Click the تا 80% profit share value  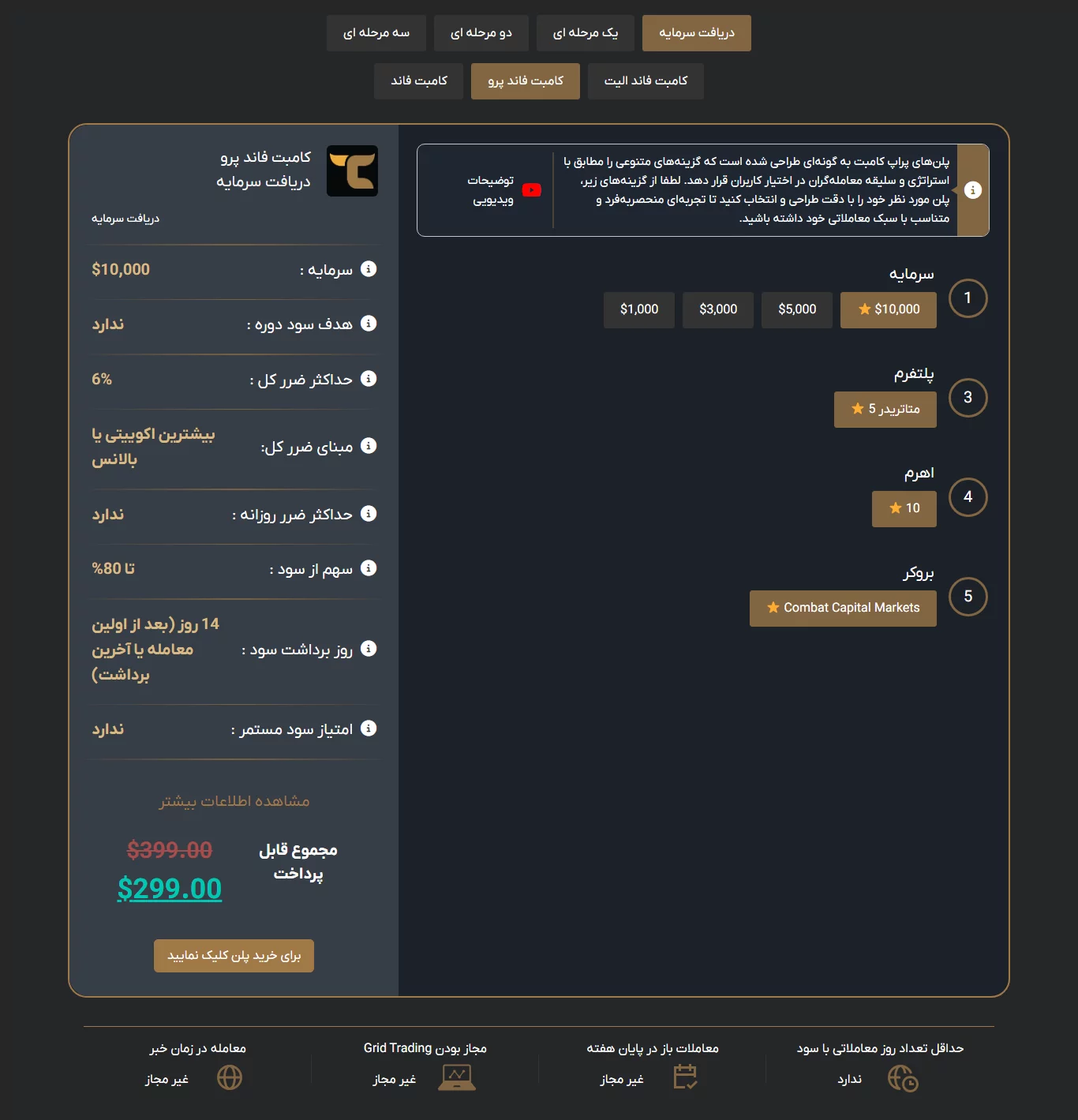click(x=114, y=568)
